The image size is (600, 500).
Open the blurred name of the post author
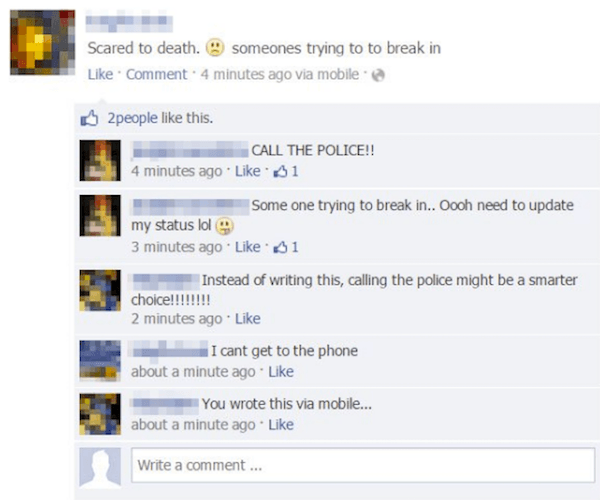[129, 23]
